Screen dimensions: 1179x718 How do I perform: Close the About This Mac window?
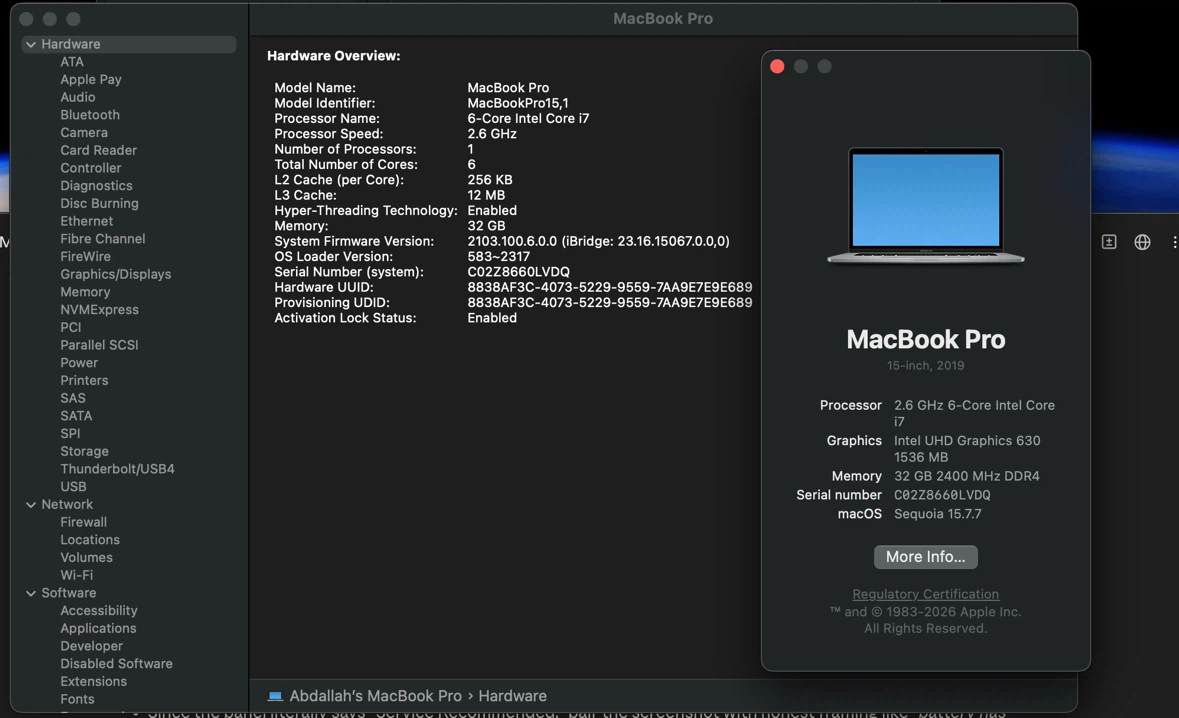[x=777, y=67]
